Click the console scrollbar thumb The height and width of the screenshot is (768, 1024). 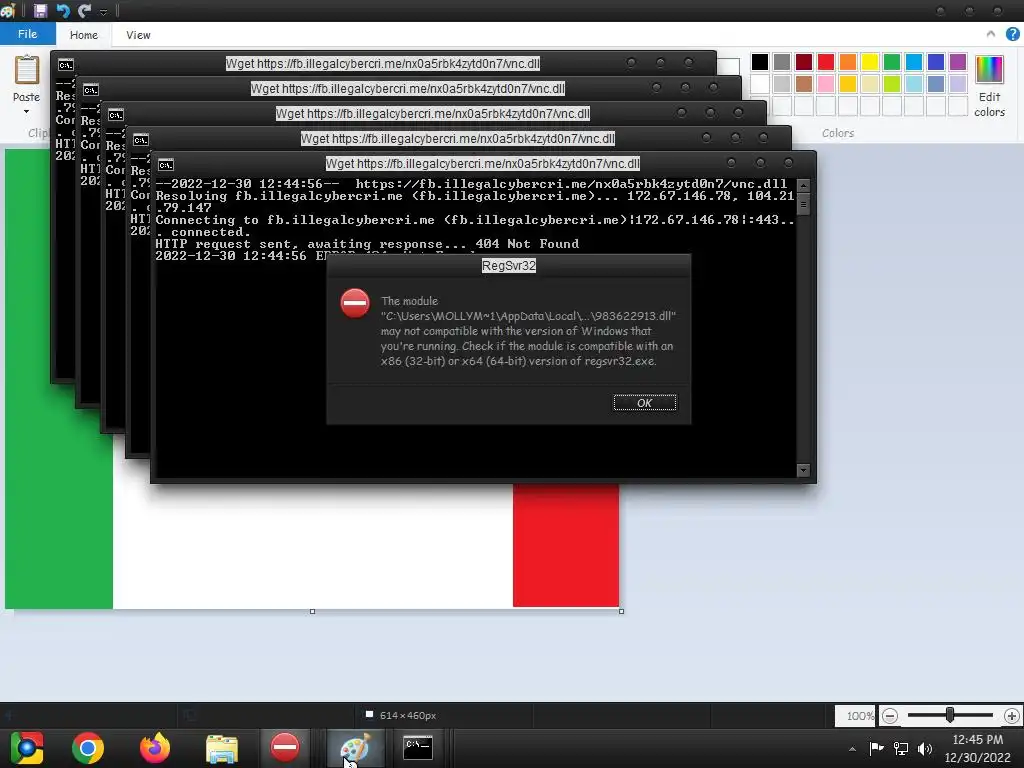[803, 204]
